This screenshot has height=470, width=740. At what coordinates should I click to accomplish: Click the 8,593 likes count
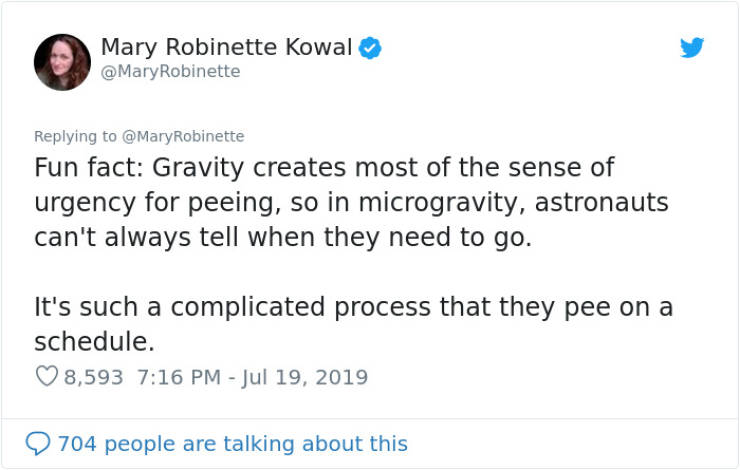(93, 378)
